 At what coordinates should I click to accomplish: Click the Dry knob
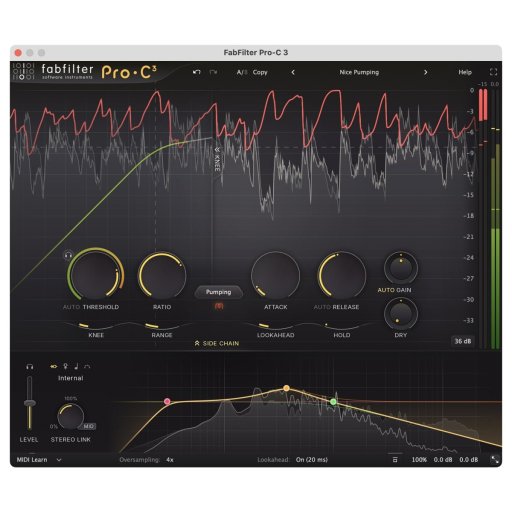401,313
